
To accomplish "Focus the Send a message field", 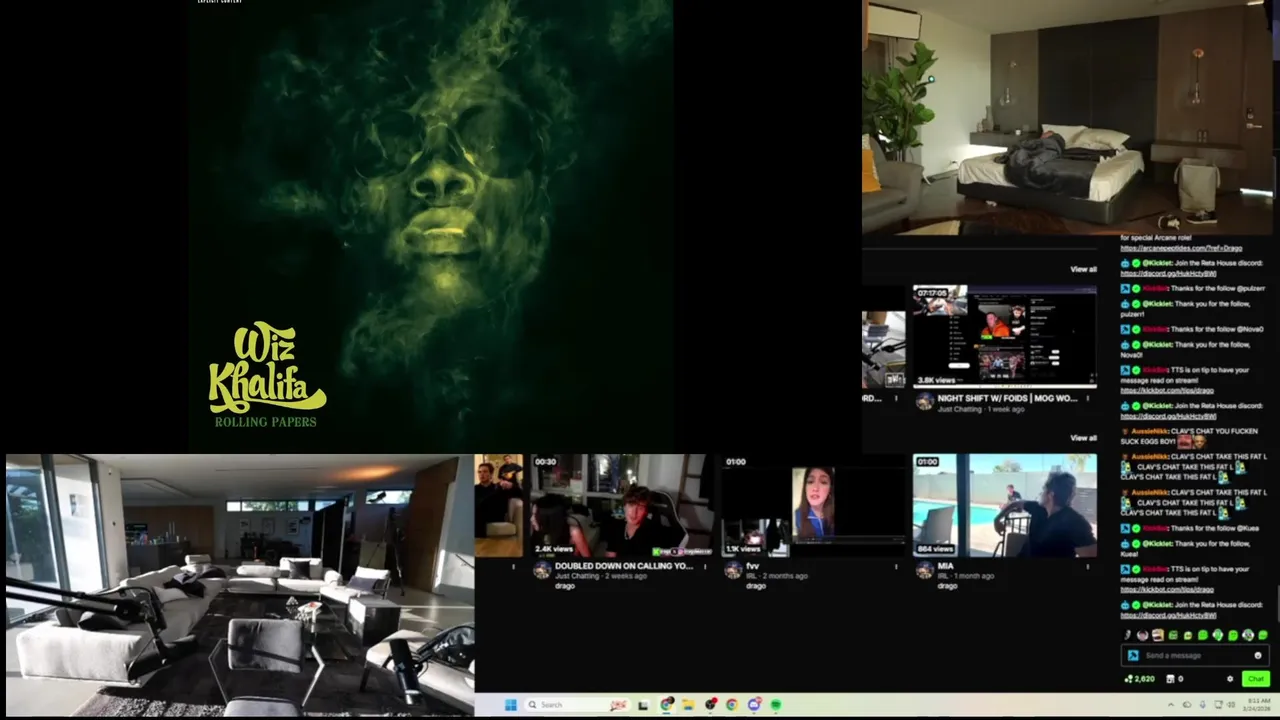I will (1195, 656).
